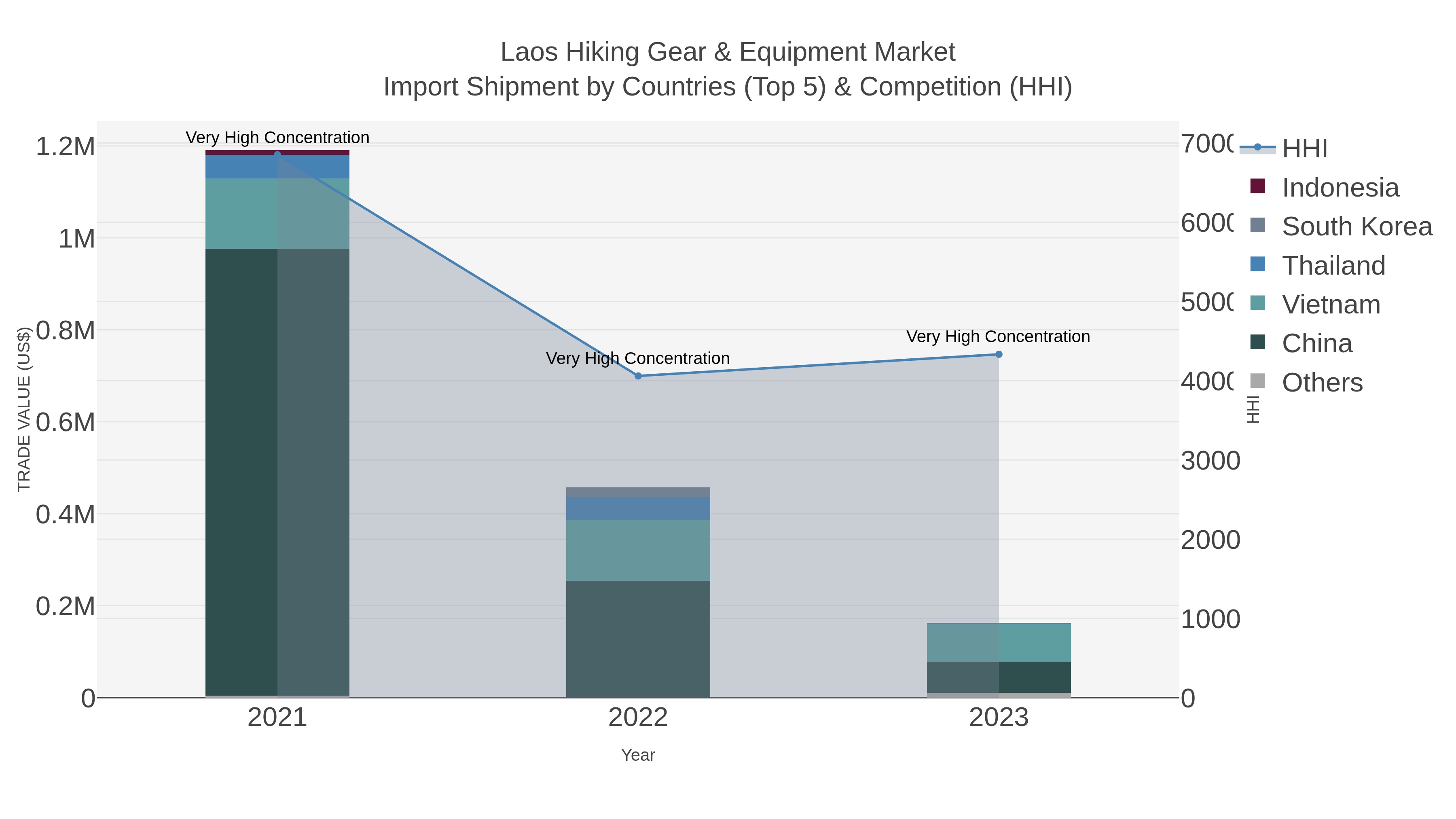
Task: Click the 2023 Very High Concentration annotation
Action: pos(998,336)
